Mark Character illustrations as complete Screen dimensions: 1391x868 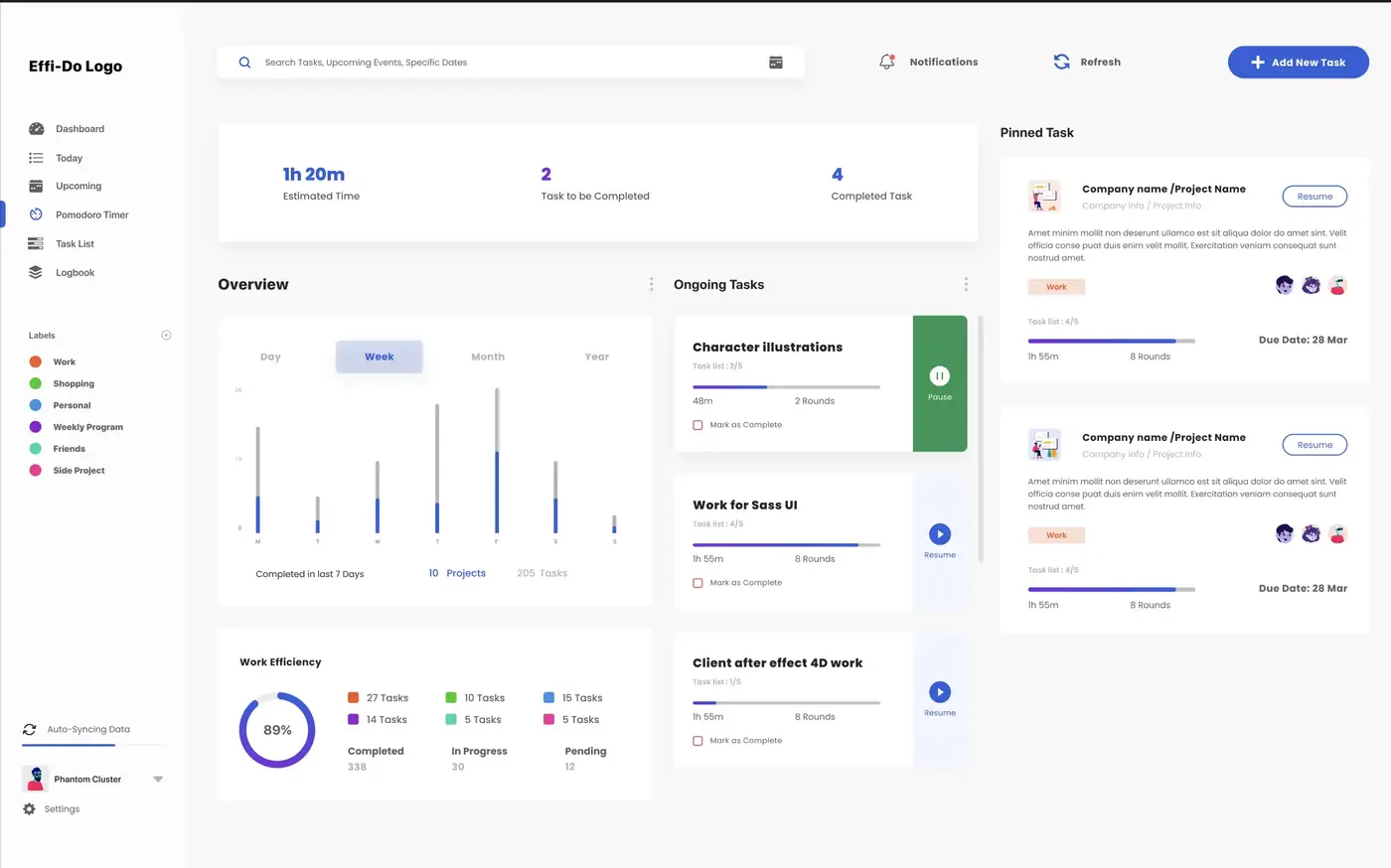pyautogui.click(x=697, y=425)
